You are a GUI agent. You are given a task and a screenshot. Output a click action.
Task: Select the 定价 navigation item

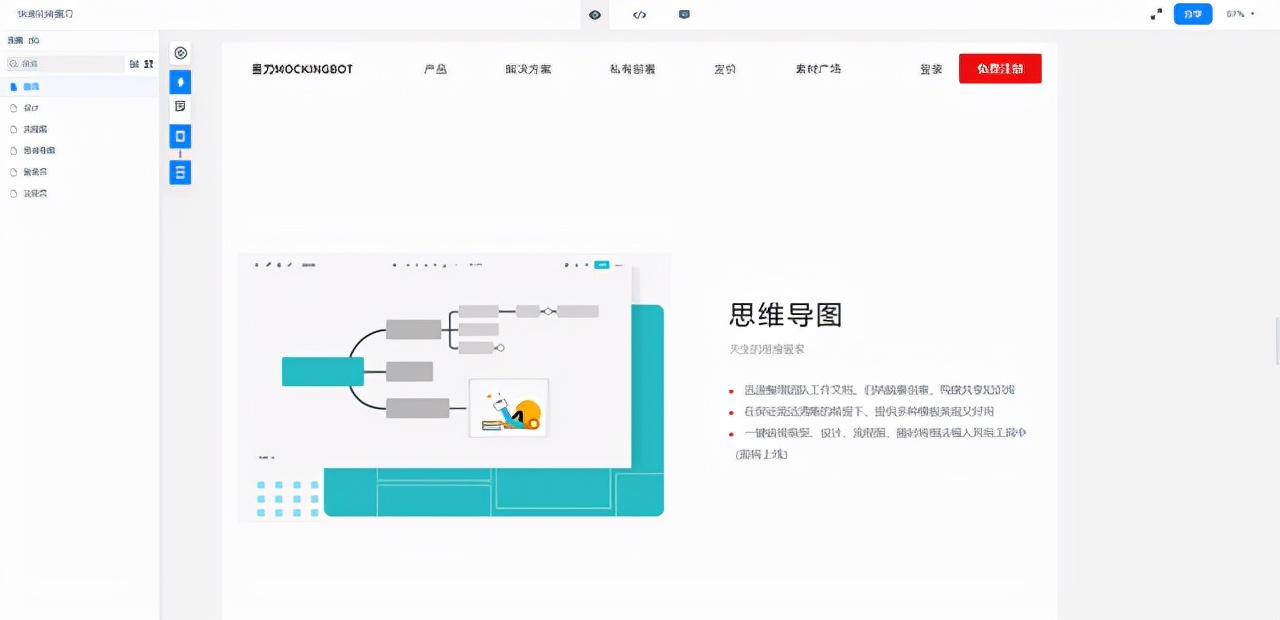pyautogui.click(x=724, y=69)
